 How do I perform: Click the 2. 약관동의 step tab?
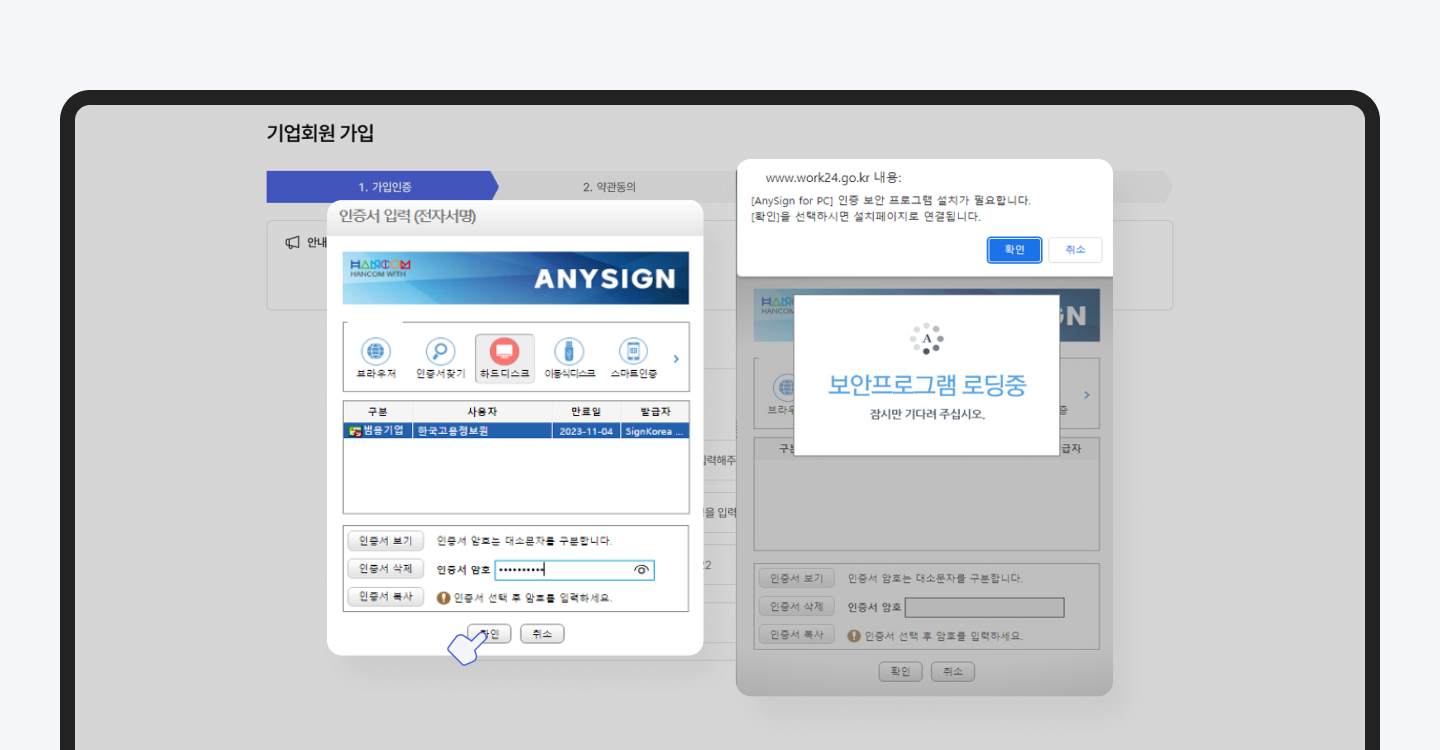[610, 187]
